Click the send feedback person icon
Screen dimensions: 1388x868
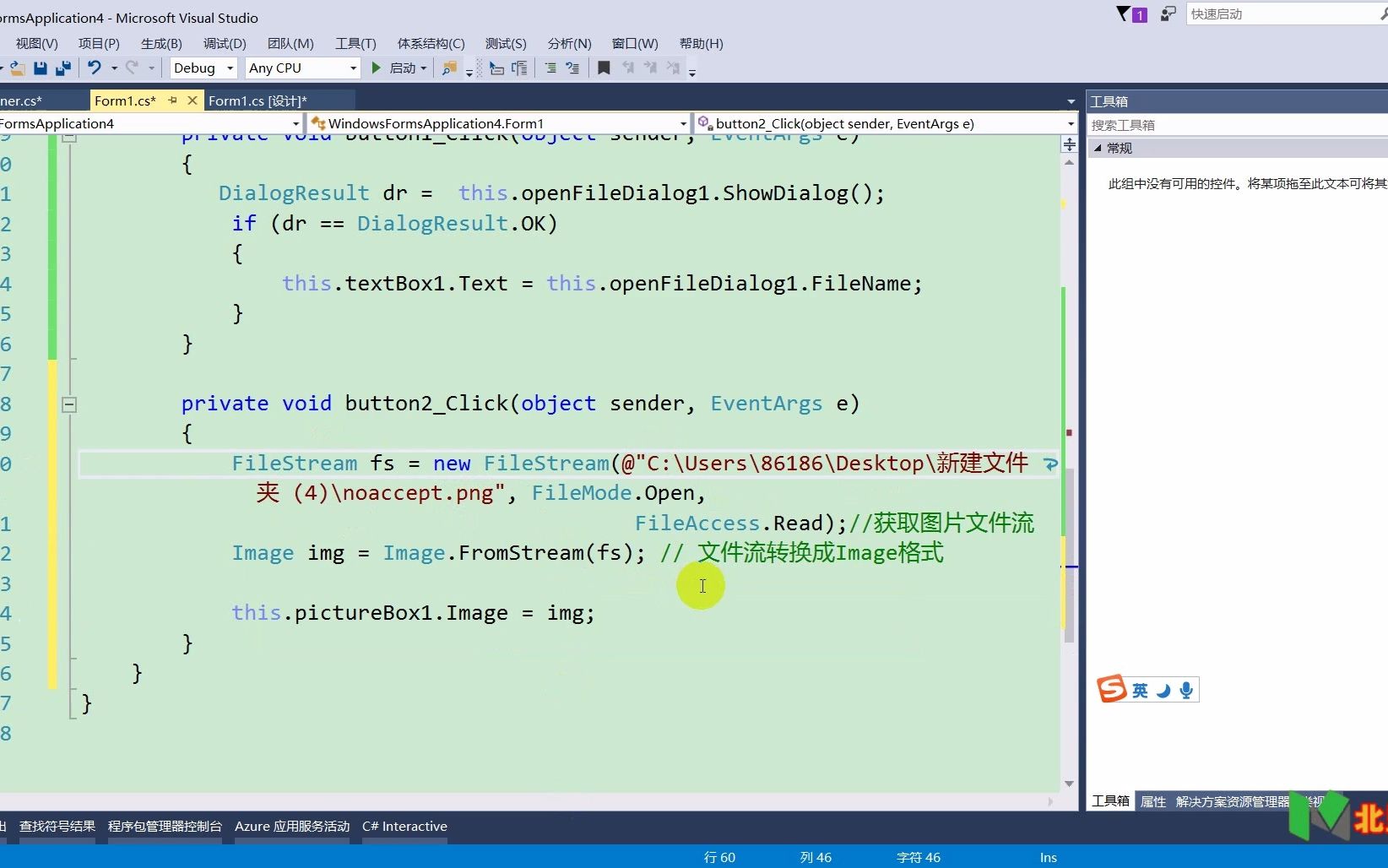(1168, 14)
